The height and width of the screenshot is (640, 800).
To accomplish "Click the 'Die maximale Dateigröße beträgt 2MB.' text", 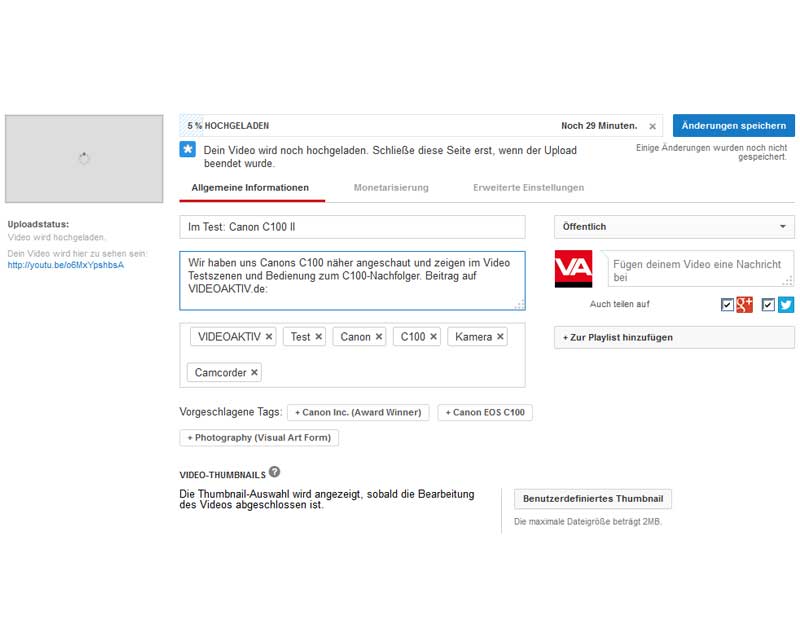I will click(588, 522).
